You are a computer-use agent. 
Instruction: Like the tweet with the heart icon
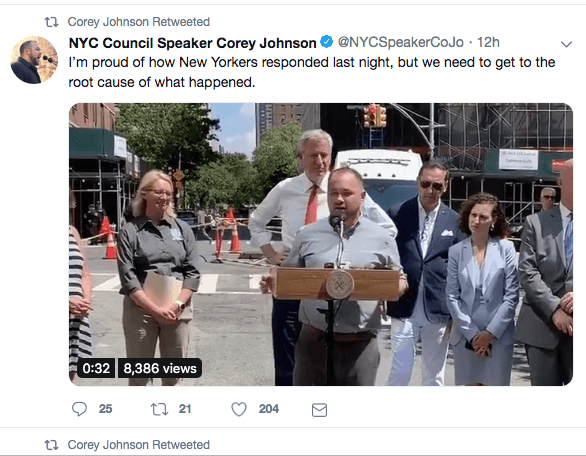(239, 409)
